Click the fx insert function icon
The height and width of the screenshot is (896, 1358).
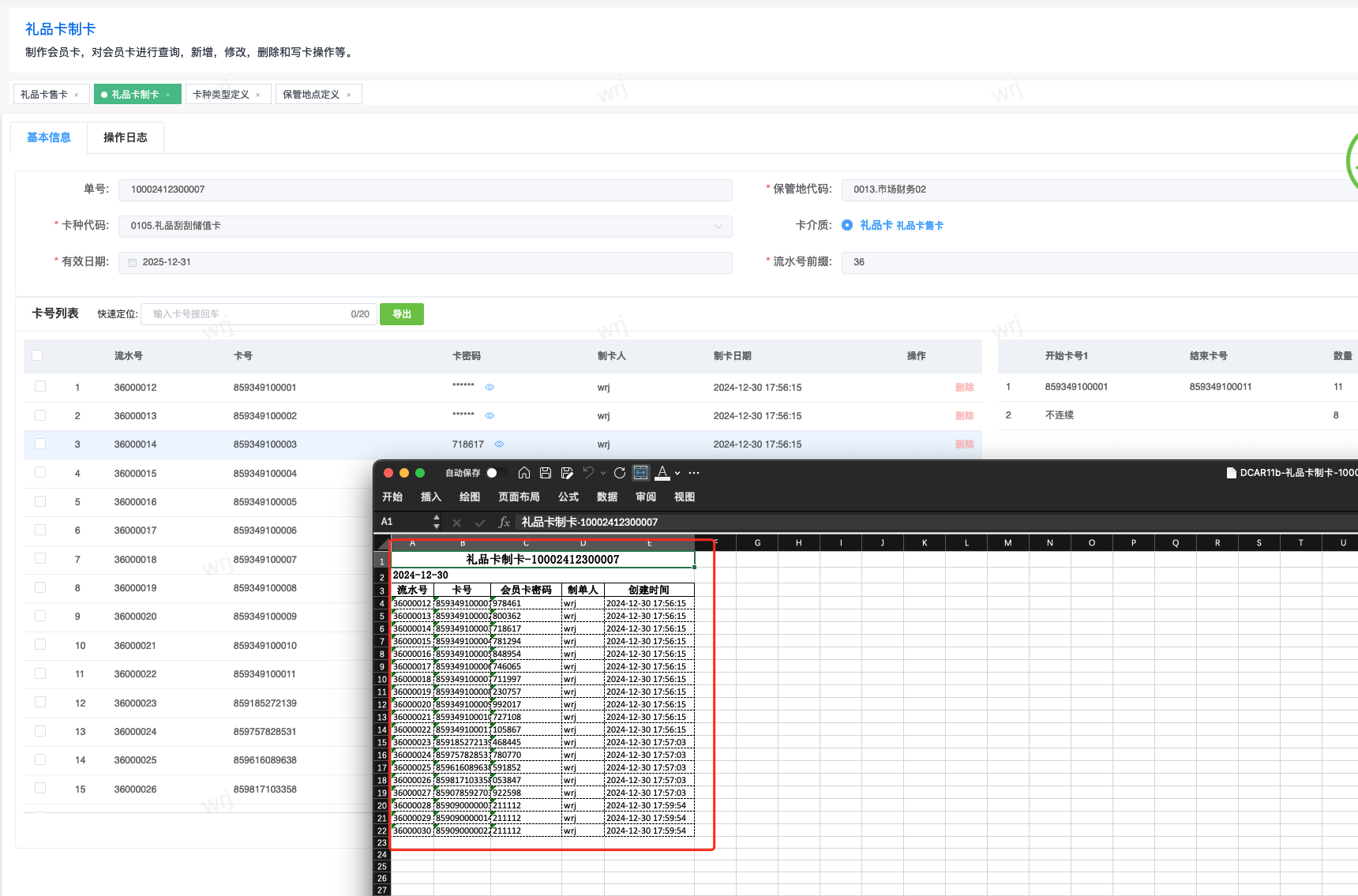504,522
